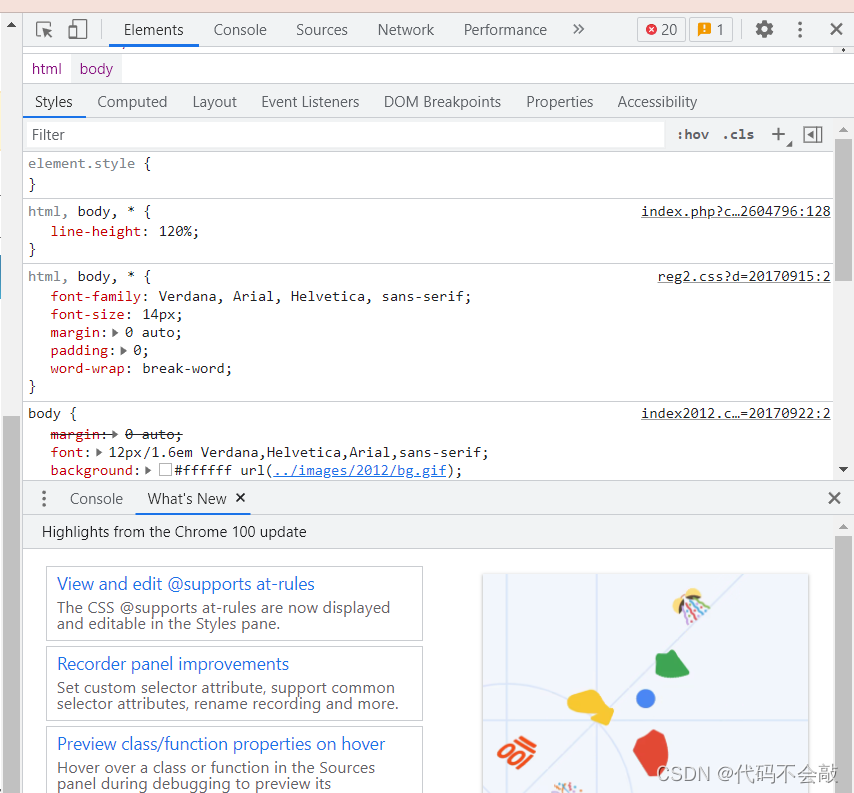Switch to the drawer Console tab
Viewport: 854px width, 793px height.
96,499
